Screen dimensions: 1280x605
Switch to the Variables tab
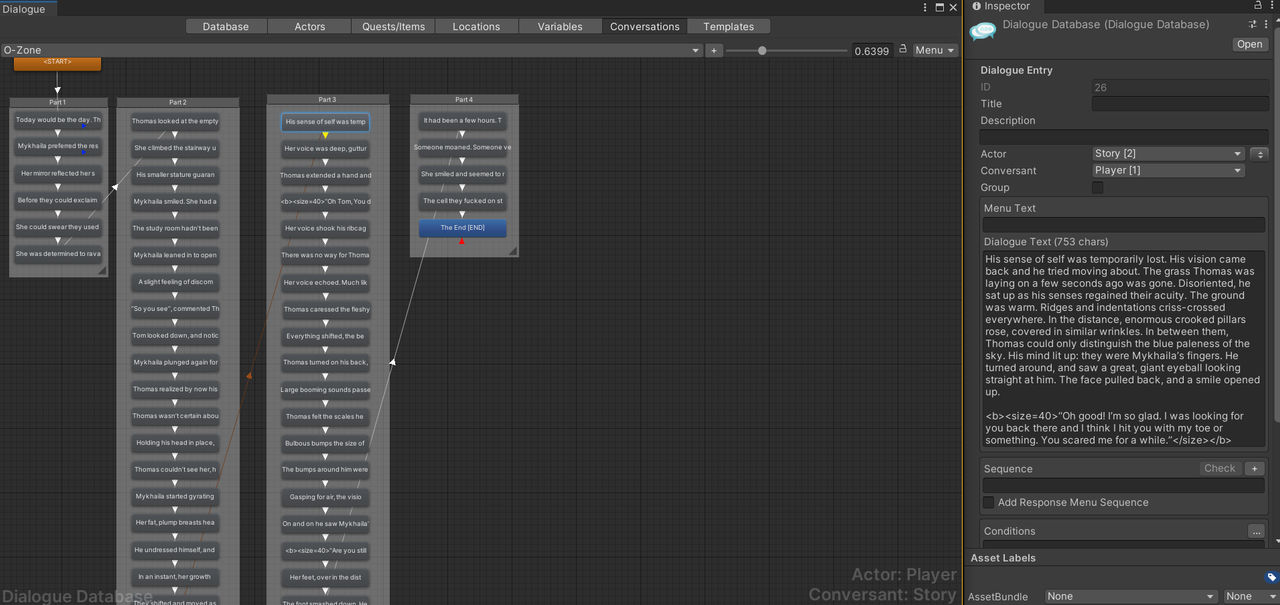point(560,26)
